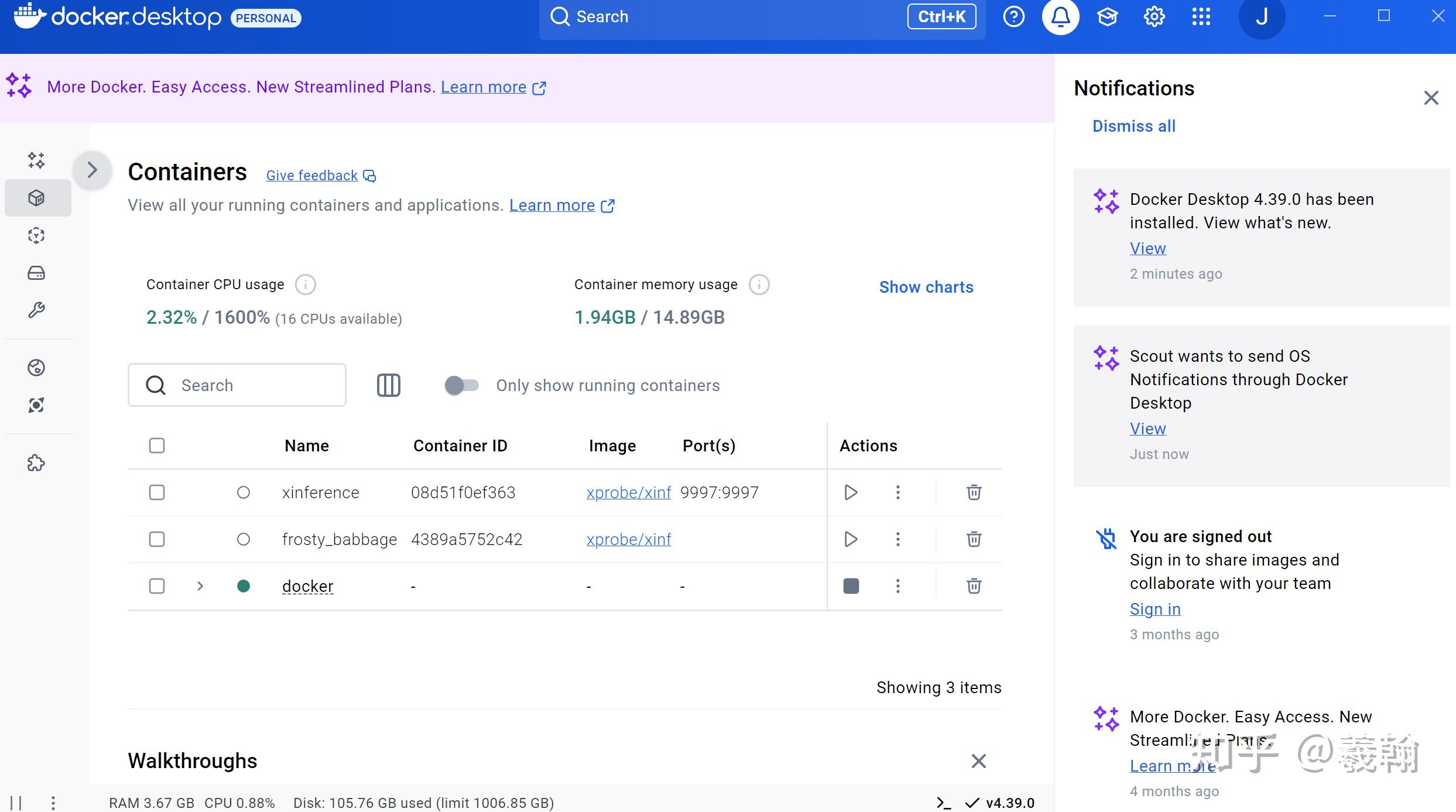Open the engine options kebab in status bar
The image size is (1456, 812).
53,803
